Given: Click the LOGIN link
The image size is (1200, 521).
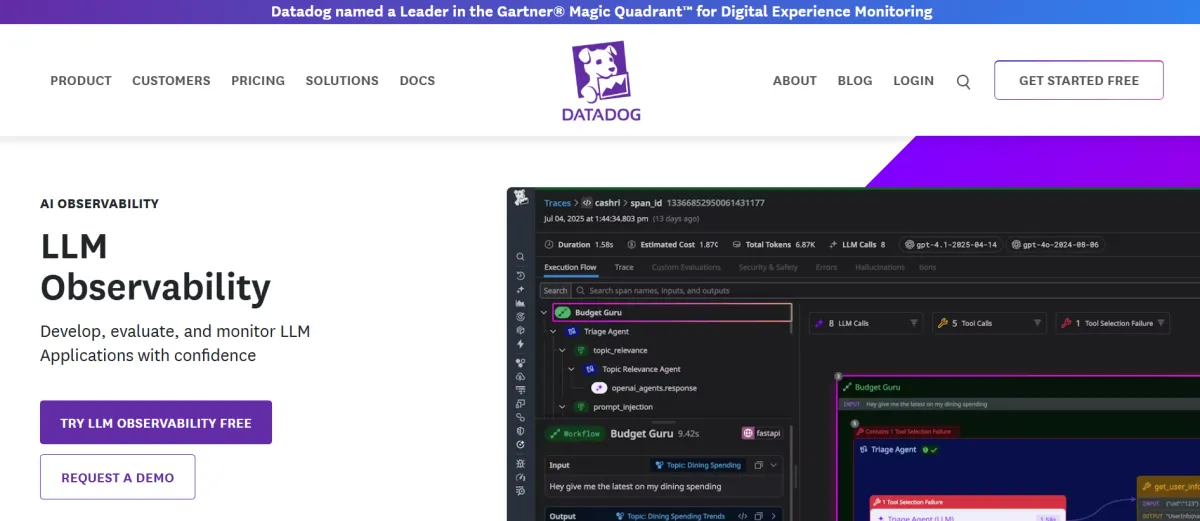Looking at the screenshot, I should [913, 81].
